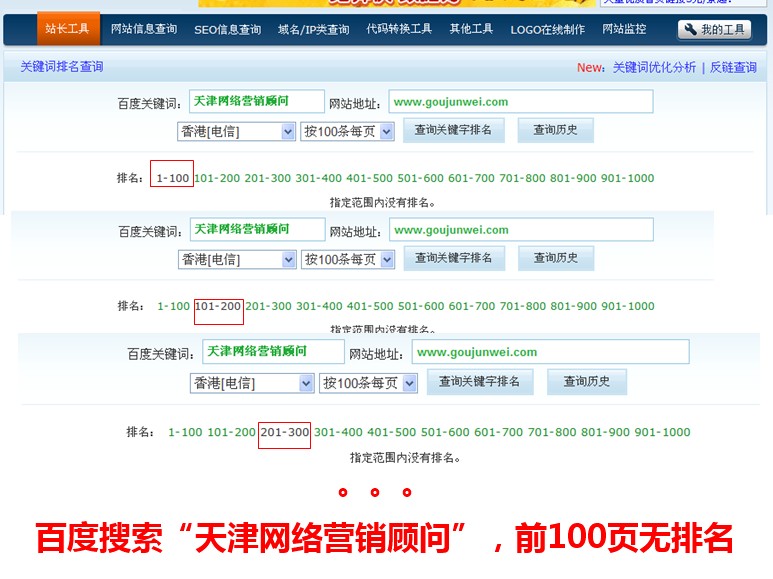Focus the keyword field in the middle panel
The image size is (773, 579).
click(257, 229)
